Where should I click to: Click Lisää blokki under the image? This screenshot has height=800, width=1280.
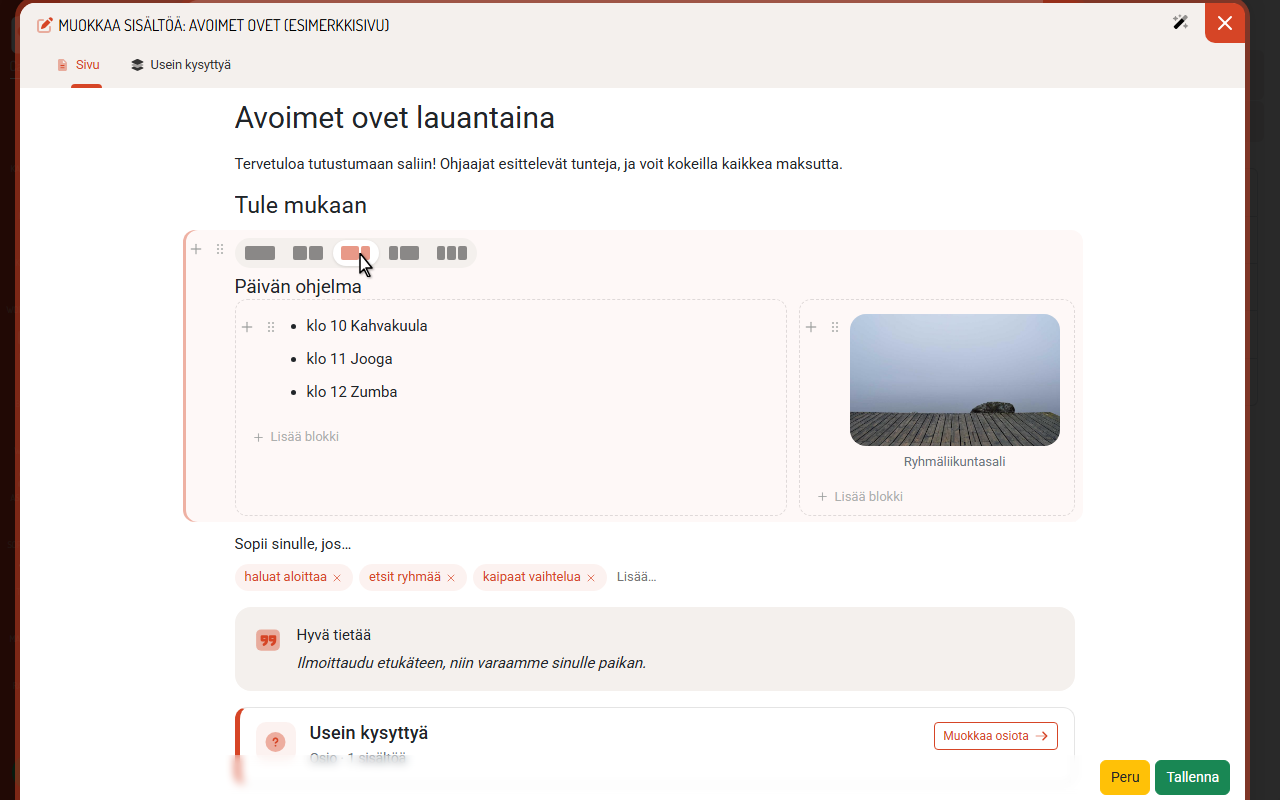coord(860,497)
